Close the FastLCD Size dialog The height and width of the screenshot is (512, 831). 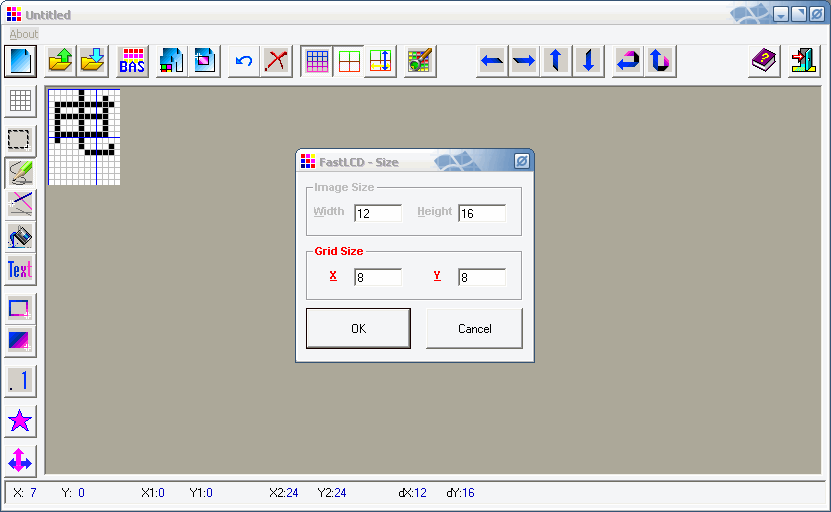click(521, 161)
